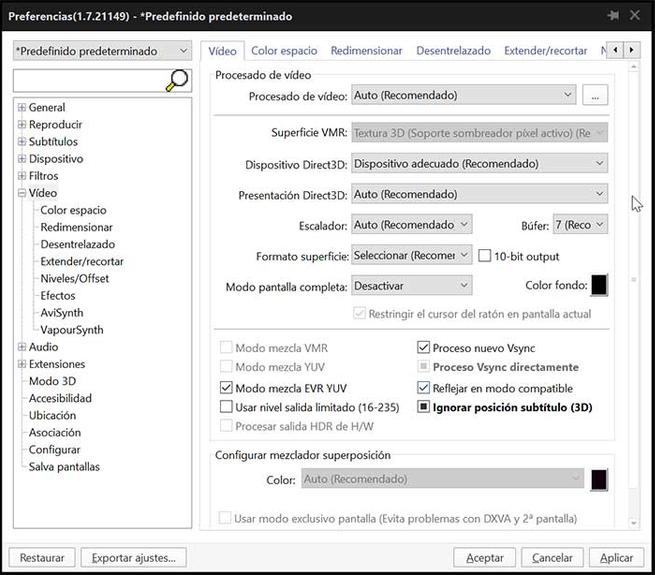This screenshot has width=655, height=575.
Task: Select VapourSynth in the tree
Action: tap(72, 330)
